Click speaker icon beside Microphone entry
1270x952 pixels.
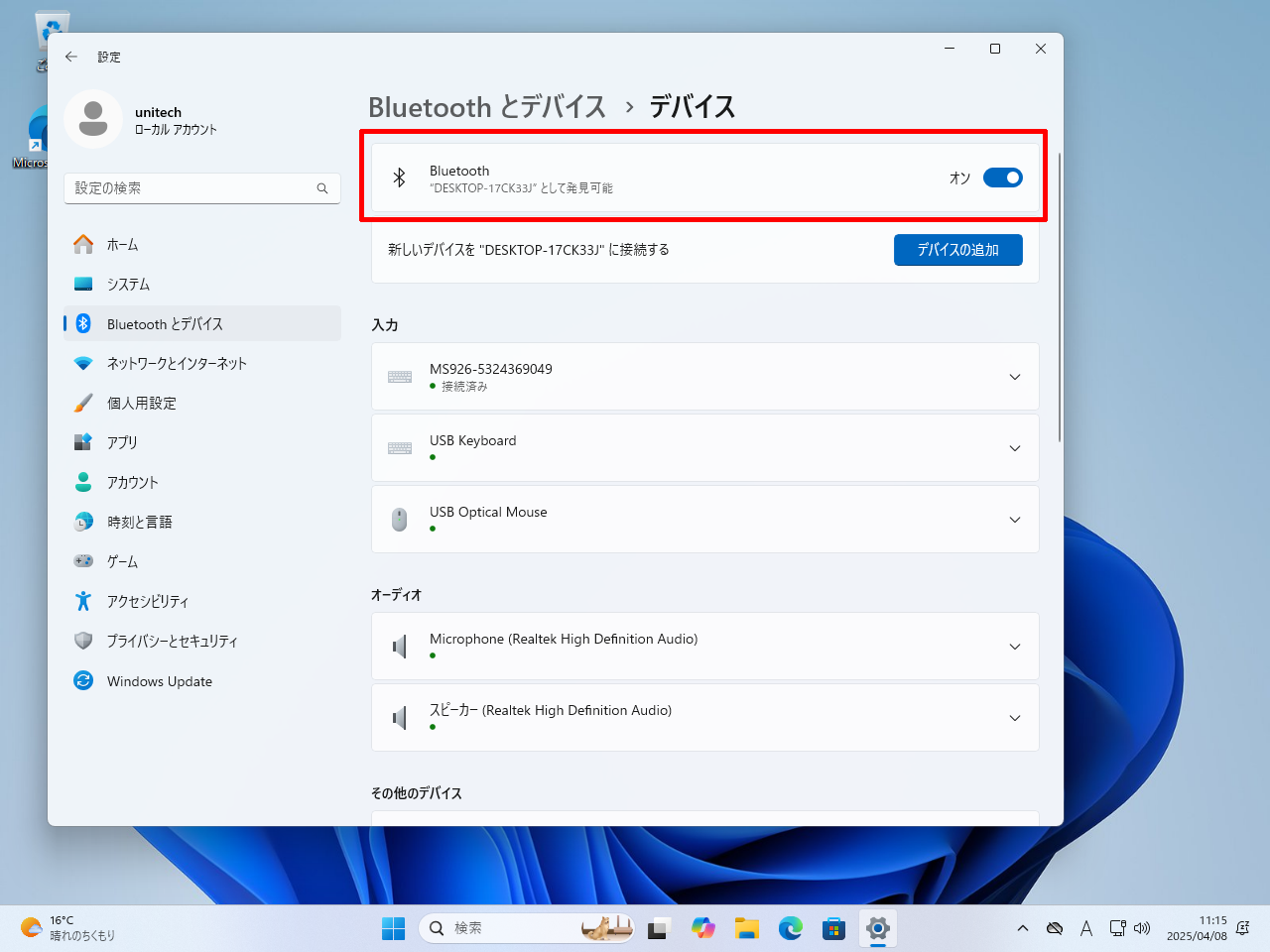click(x=400, y=647)
